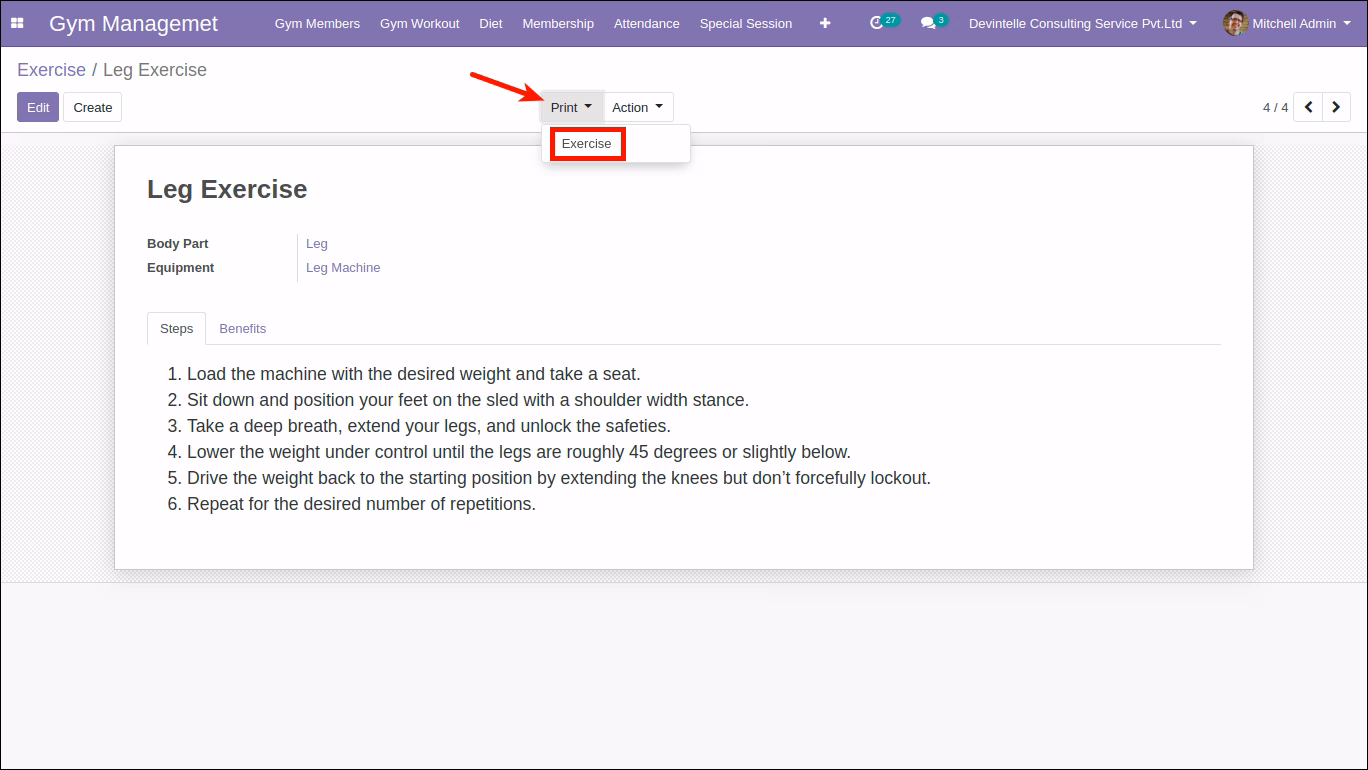The width and height of the screenshot is (1368, 770).
Task: Go back to Exercise breadcrumb
Action: pos(51,70)
